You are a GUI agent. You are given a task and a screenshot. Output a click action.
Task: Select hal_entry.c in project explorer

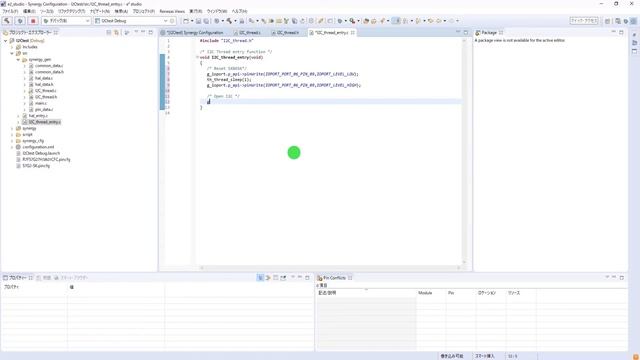click(x=38, y=116)
